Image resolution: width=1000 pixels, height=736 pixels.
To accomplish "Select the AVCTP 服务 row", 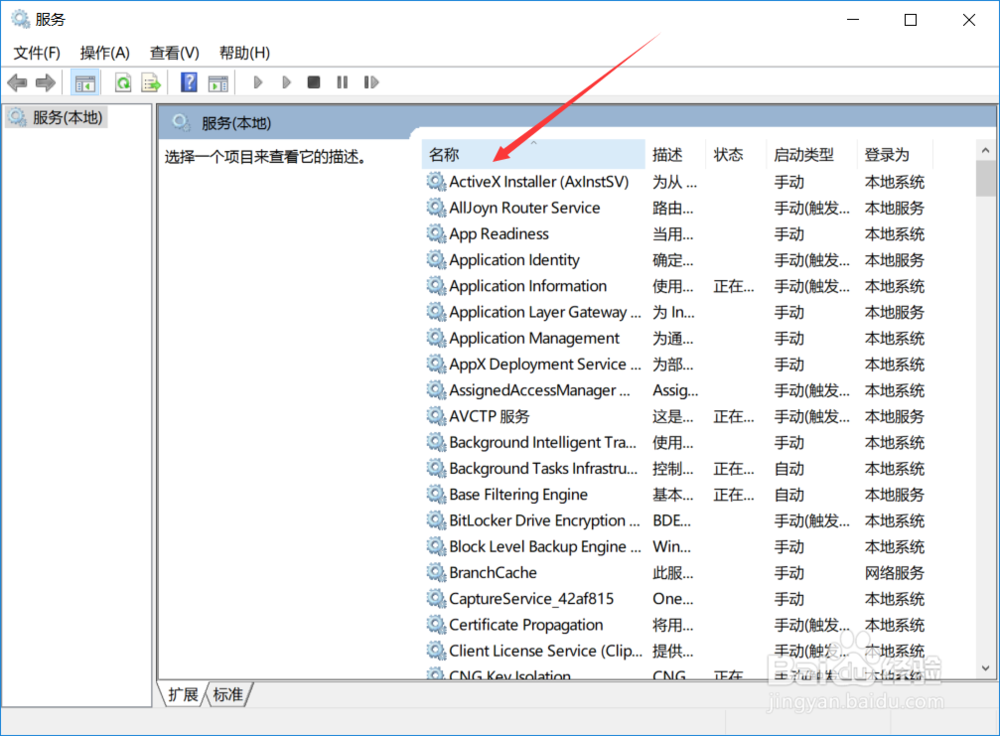I will (675, 416).
